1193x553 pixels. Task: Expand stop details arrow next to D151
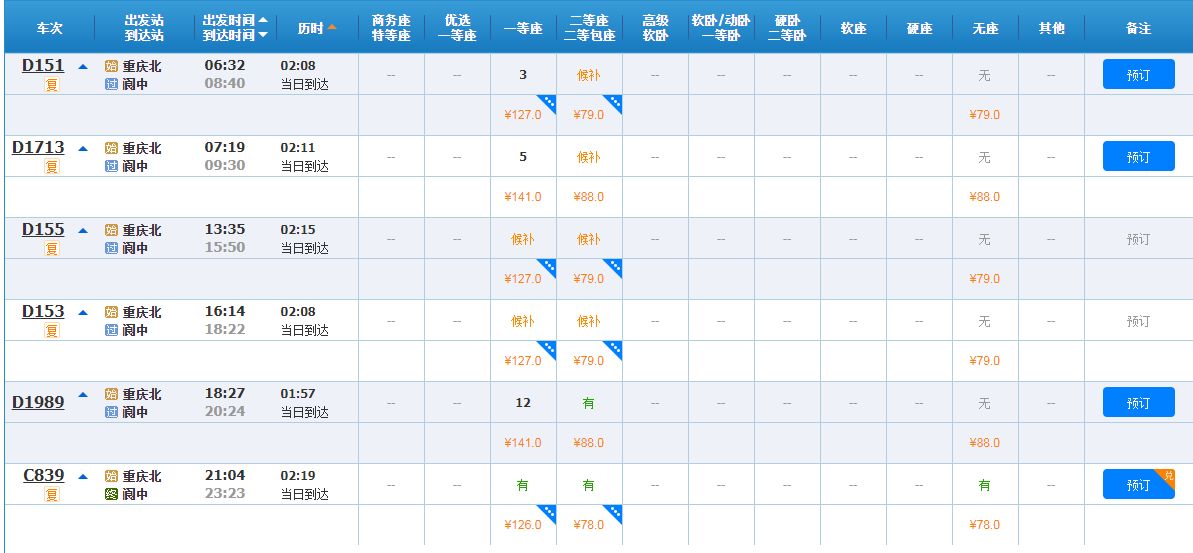click(x=83, y=66)
